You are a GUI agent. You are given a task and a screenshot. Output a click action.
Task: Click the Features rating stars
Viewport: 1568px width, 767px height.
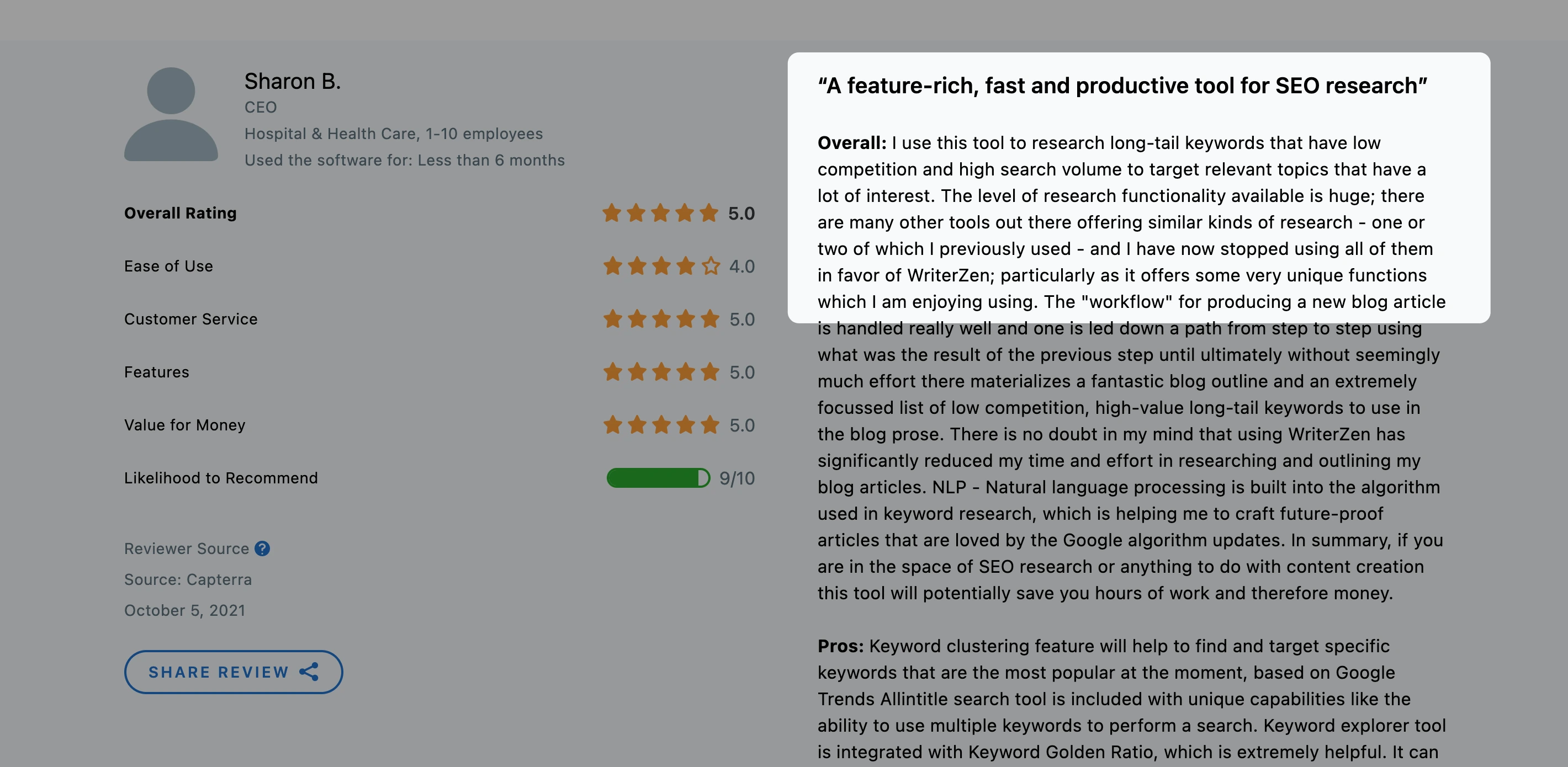661,372
